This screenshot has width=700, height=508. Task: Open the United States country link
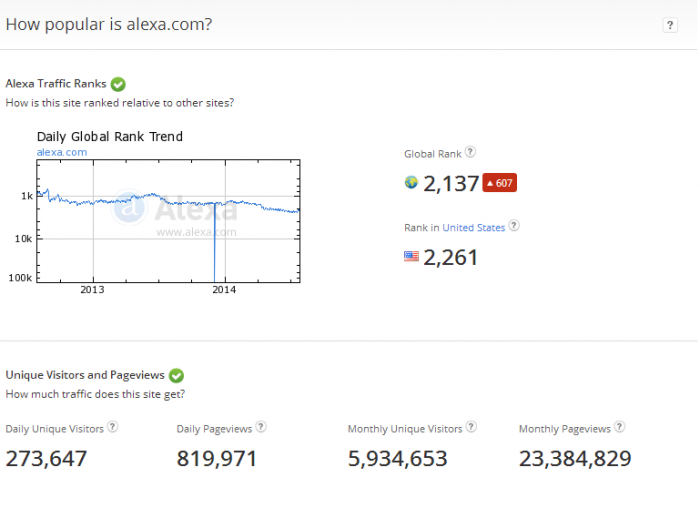474,228
